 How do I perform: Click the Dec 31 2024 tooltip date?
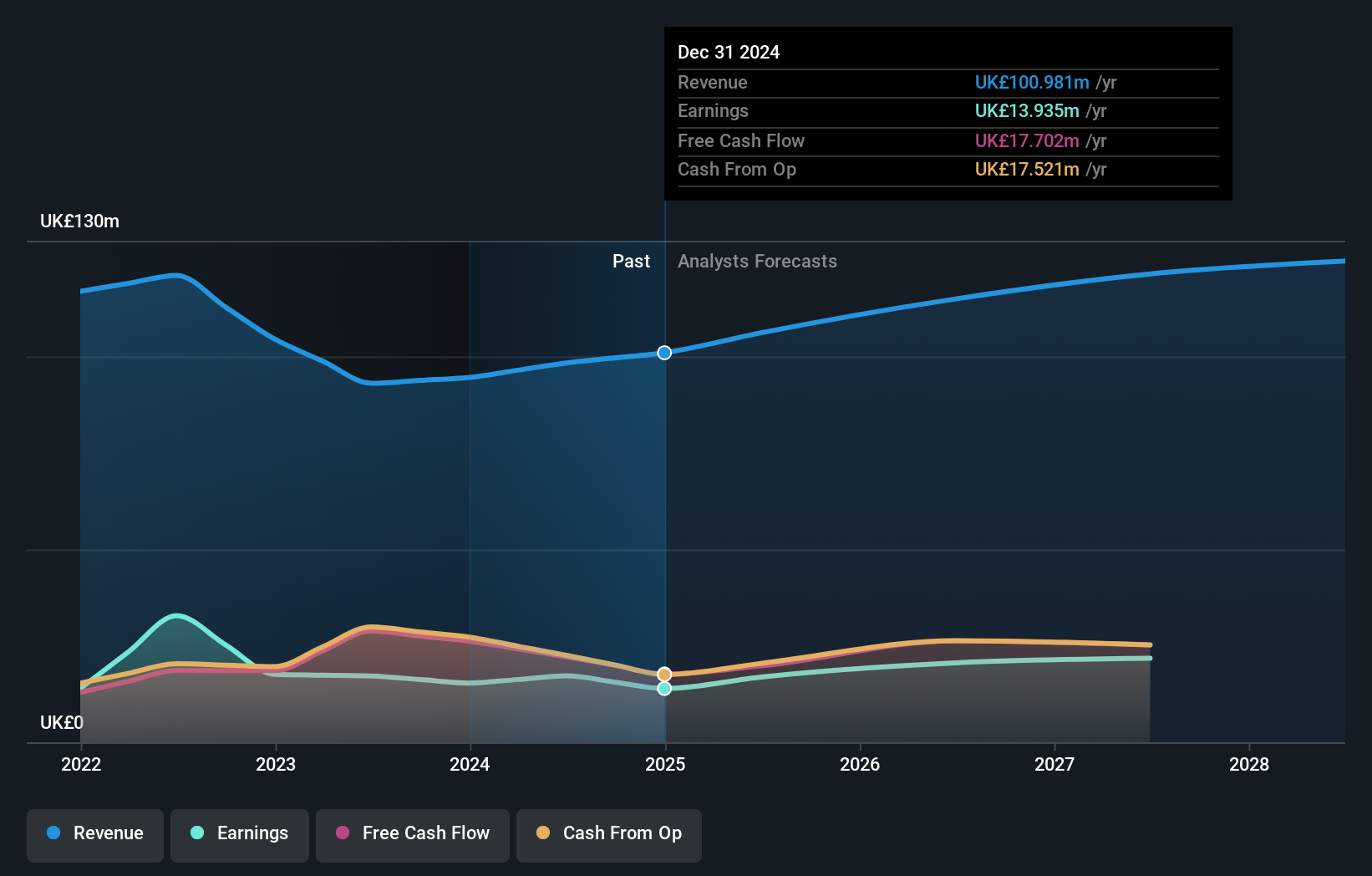point(729,52)
